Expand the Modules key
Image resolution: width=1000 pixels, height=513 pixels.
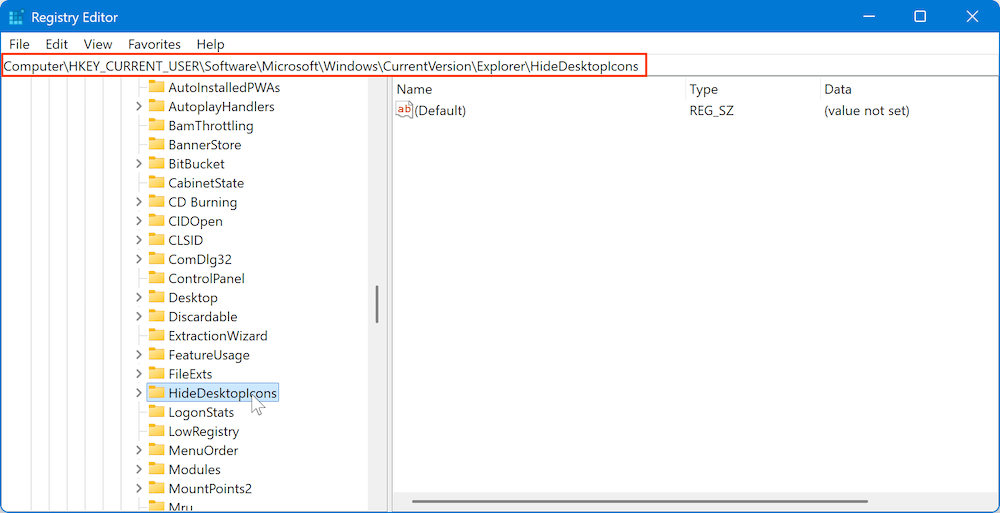[138, 470]
